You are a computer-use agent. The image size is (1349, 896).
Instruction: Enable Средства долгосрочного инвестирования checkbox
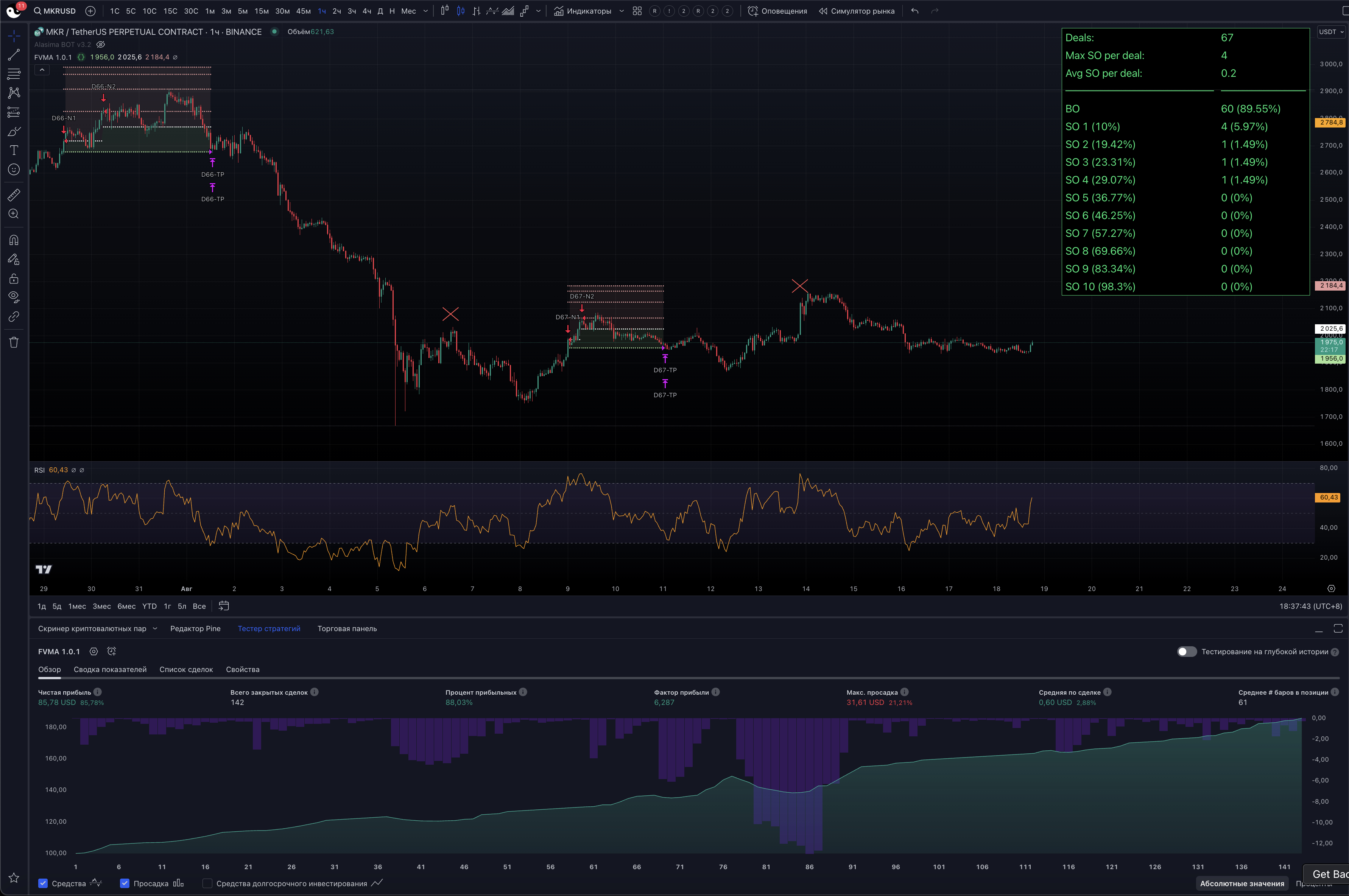coord(207,884)
